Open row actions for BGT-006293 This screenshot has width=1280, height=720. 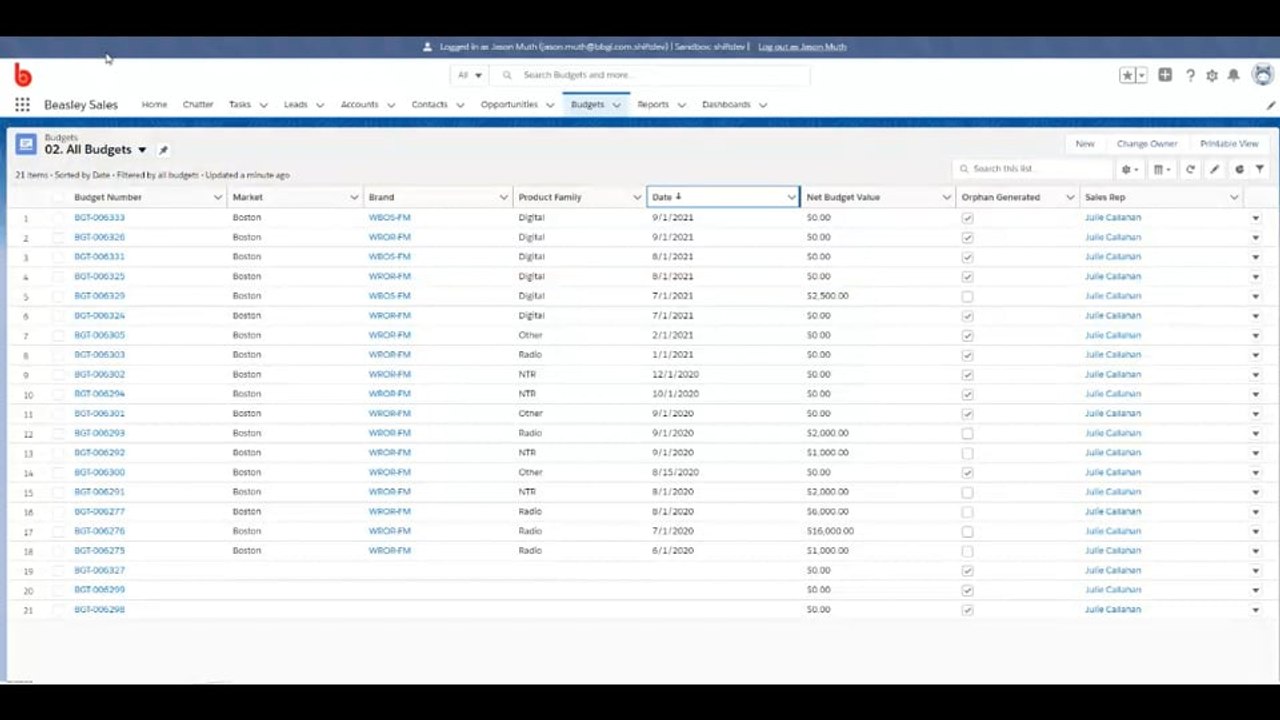click(1256, 433)
